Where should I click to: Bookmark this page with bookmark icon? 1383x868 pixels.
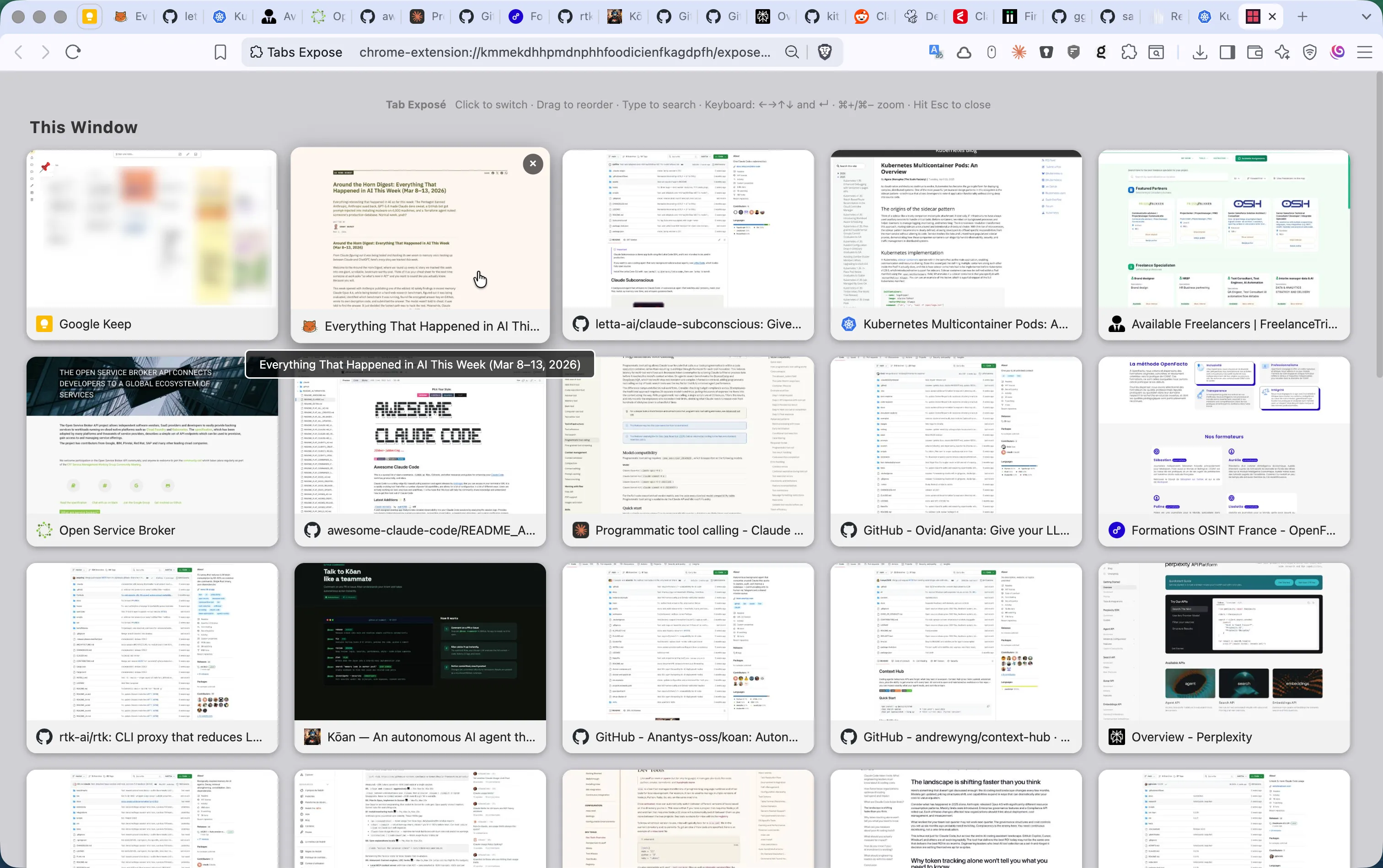tap(220, 52)
